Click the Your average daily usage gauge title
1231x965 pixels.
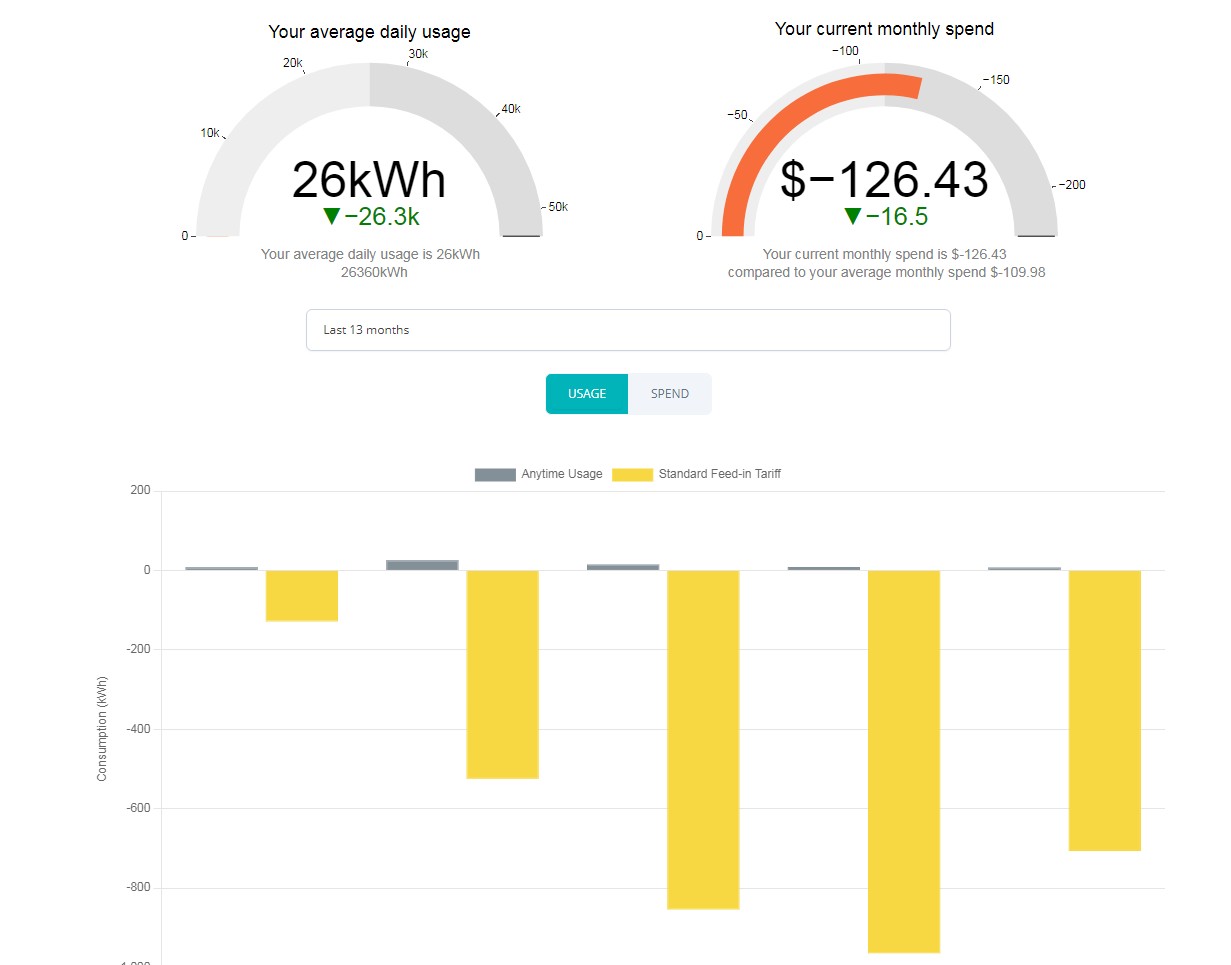click(x=369, y=32)
